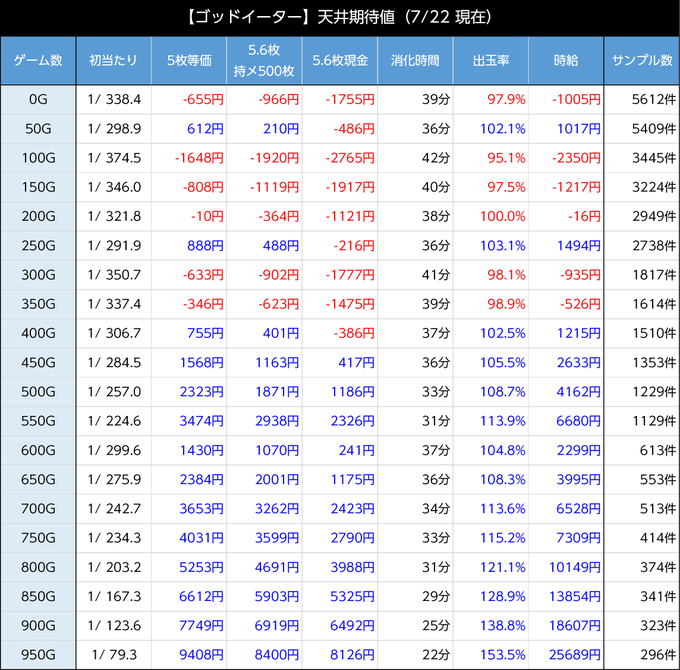
Task: Select the 初当たり column header
Action: pyautogui.click(x=114, y=61)
